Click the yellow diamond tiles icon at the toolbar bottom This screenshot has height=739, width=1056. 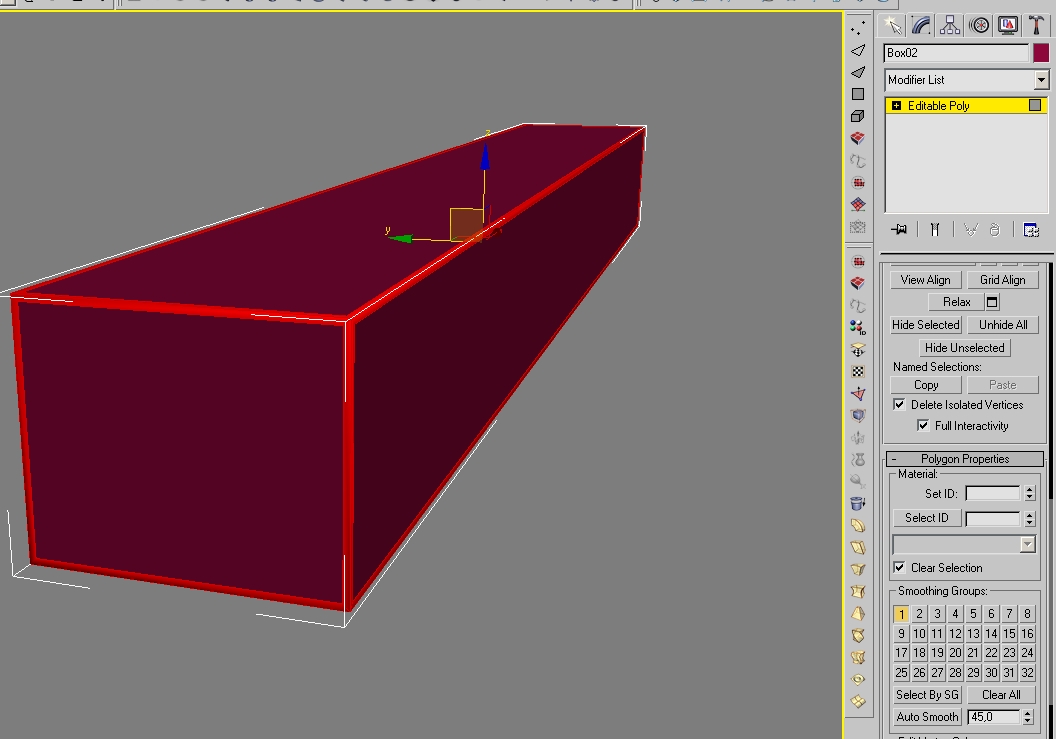857,701
